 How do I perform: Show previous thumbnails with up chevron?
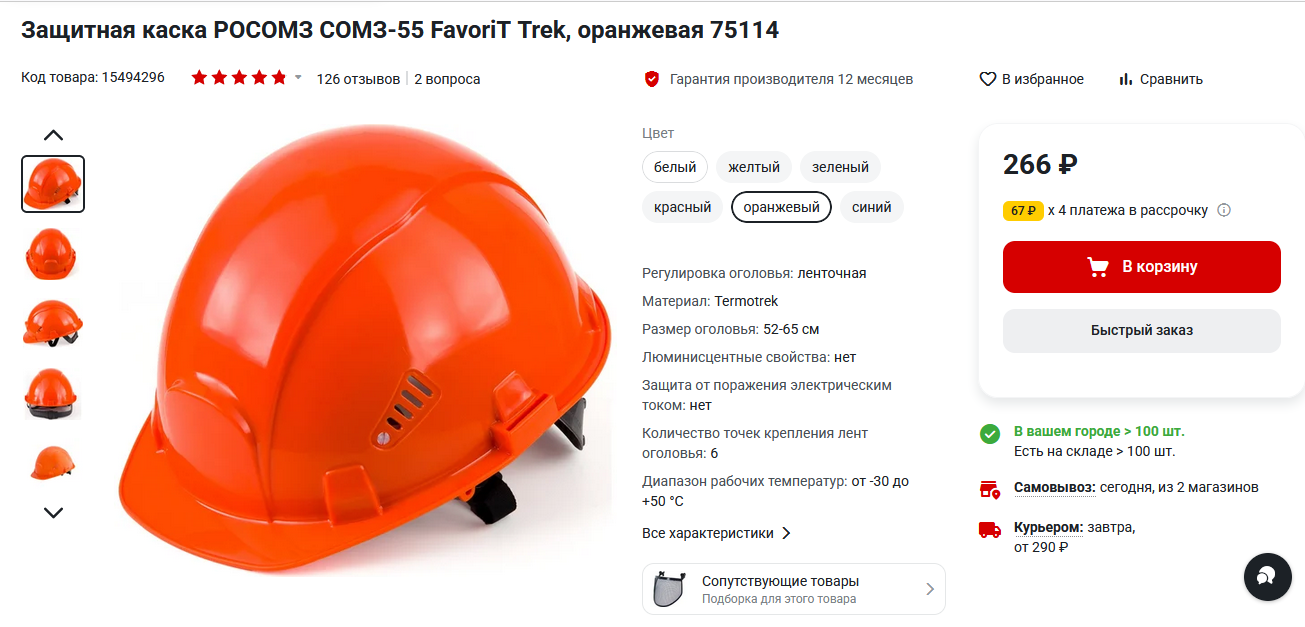(x=53, y=135)
